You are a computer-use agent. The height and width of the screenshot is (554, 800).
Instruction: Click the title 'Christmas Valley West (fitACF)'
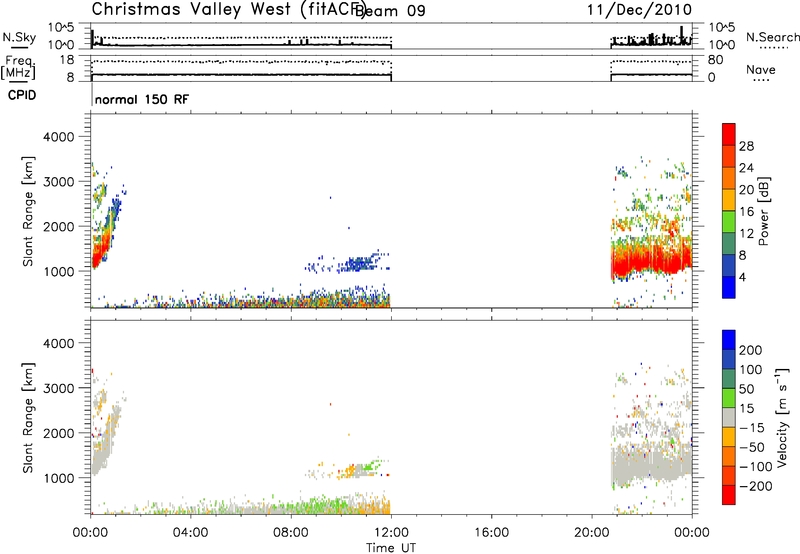[227, 10]
